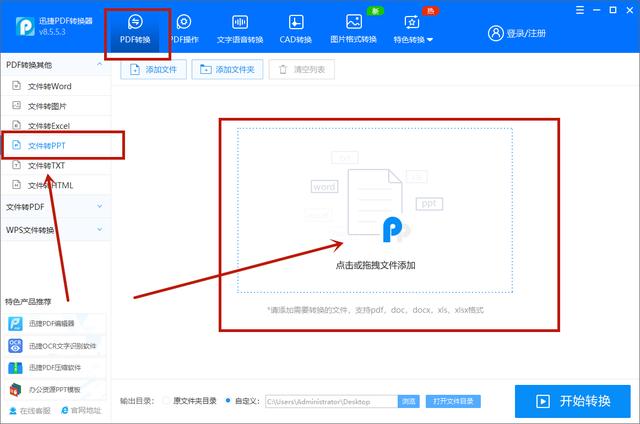Click the PDF压缩软件 product icon

[16, 368]
